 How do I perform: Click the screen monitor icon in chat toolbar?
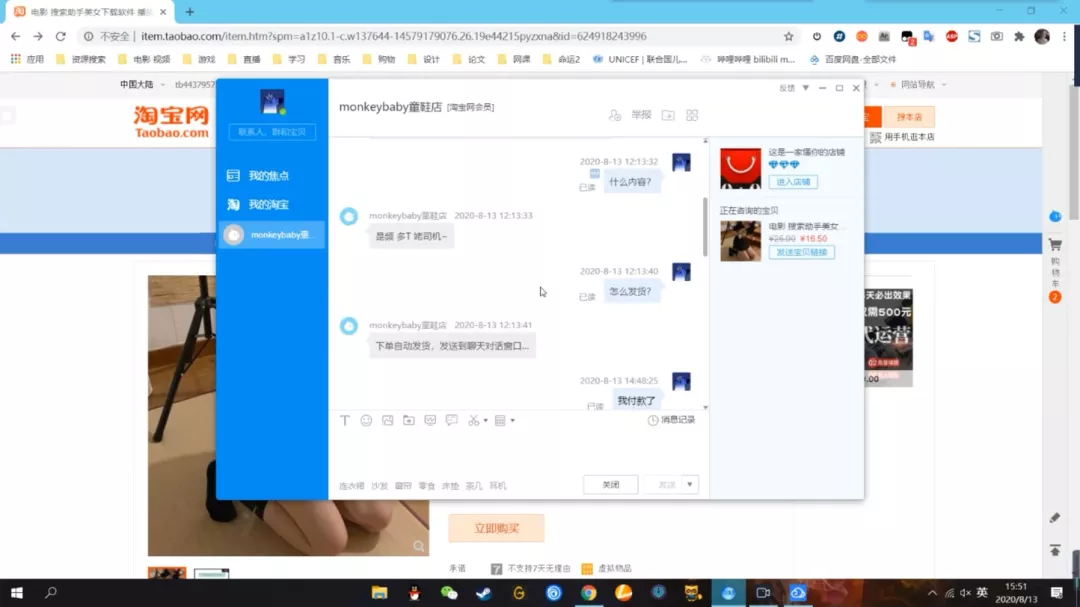click(430, 420)
